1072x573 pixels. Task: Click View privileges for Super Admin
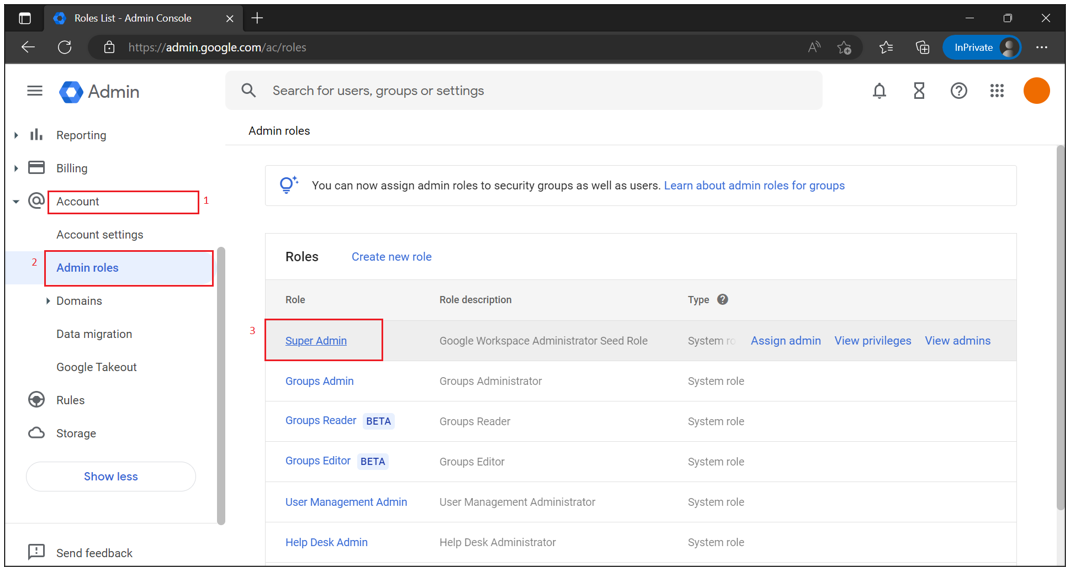coord(872,341)
